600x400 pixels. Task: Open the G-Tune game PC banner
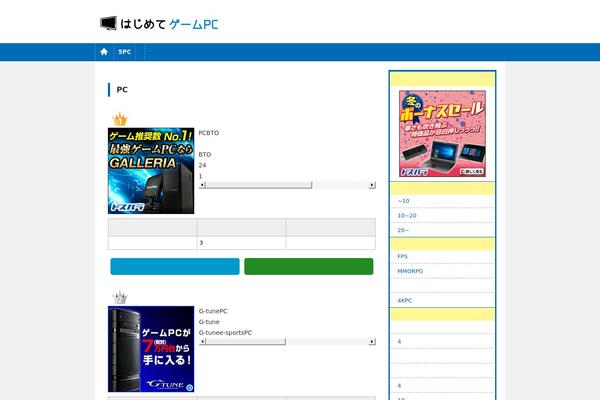point(151,349)
